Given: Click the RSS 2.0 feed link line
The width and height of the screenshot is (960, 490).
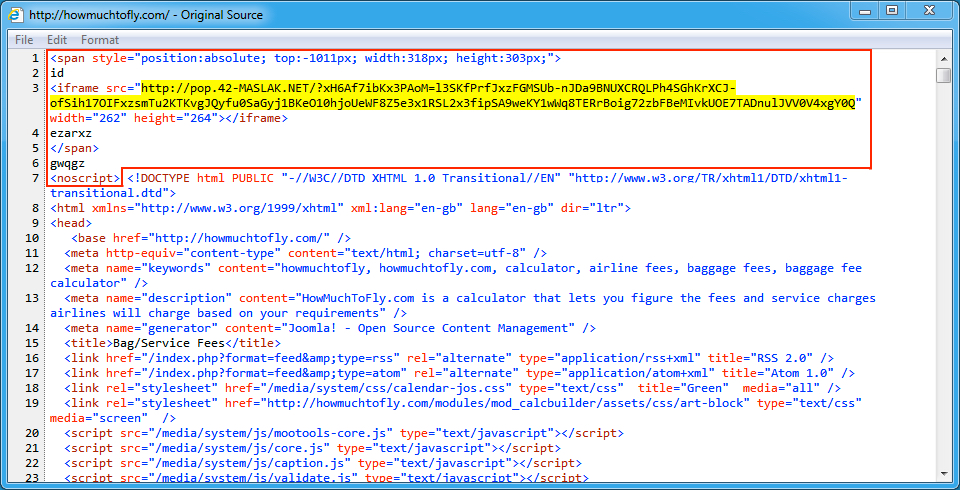Looking at the screenshot, I should click(449, 358).
